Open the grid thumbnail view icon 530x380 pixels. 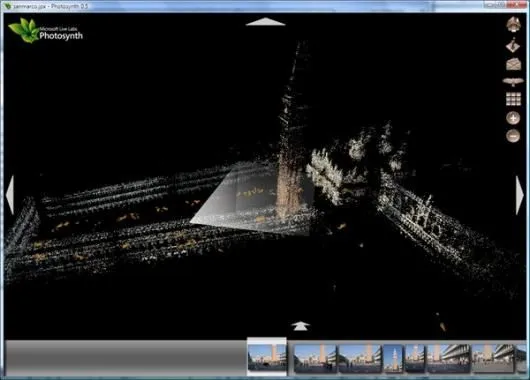click(x=513, y=99)
